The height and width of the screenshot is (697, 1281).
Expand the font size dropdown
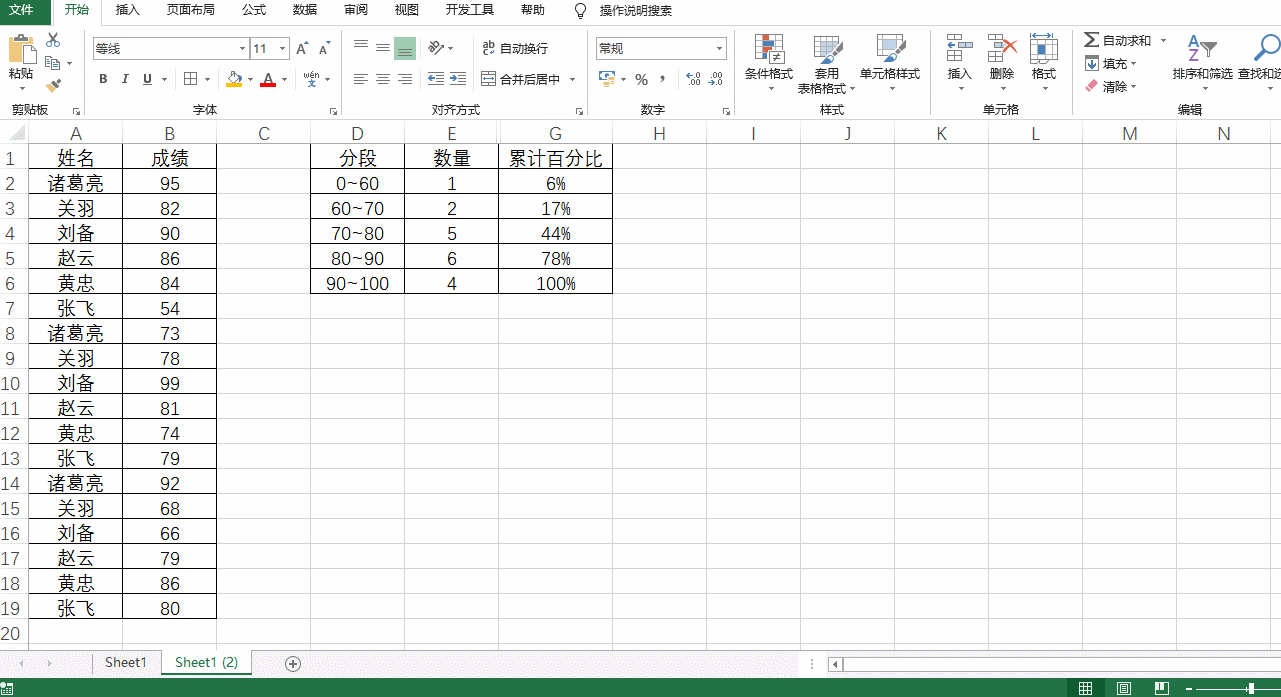pyautogui.click(x=283, y=48)
